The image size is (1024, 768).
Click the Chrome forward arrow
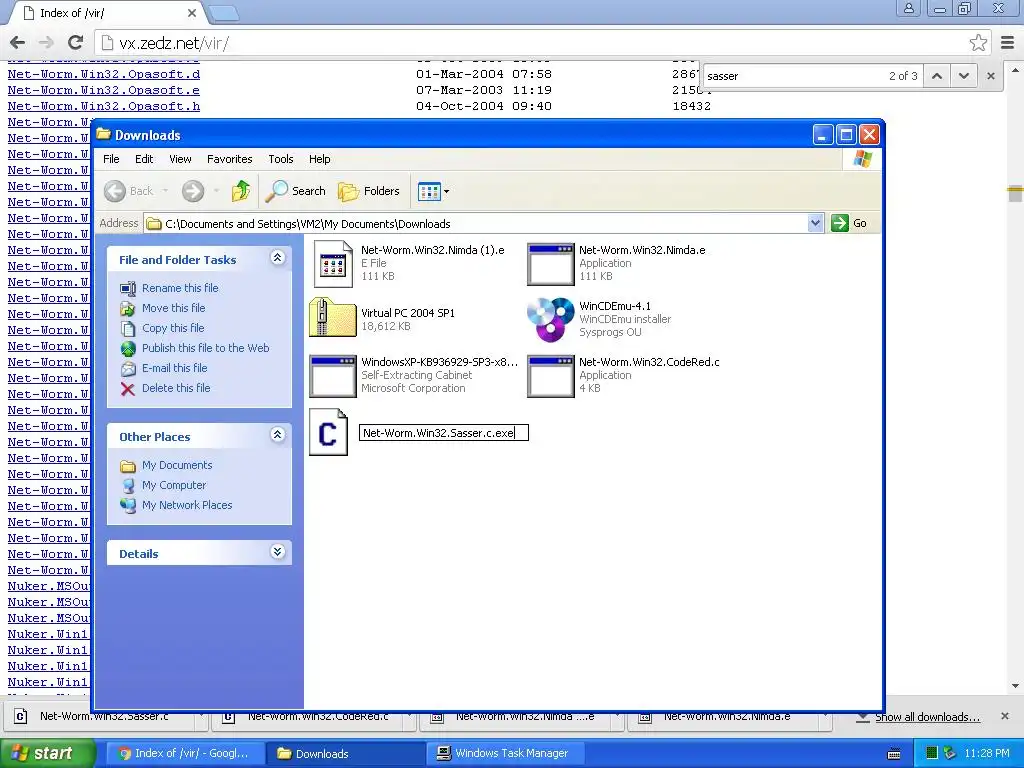coord(46,42)
